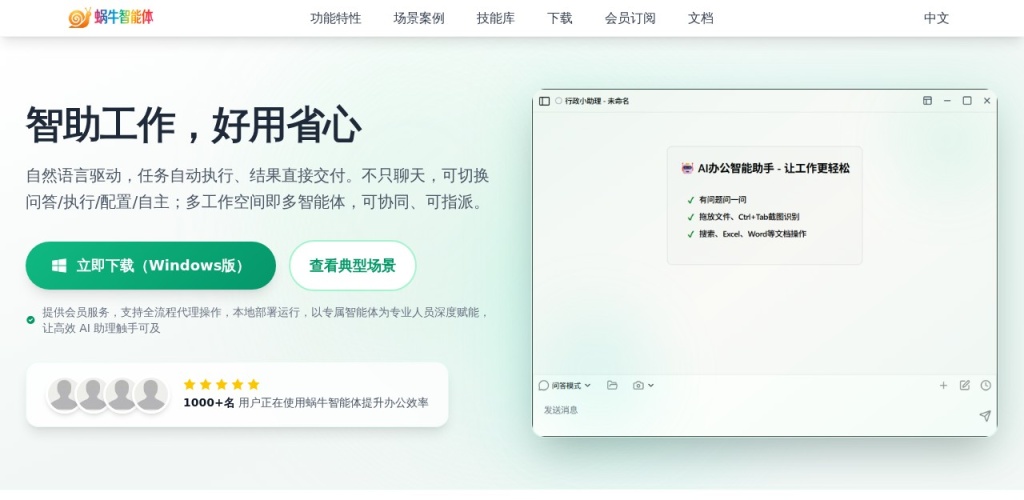Click the layout icon in app title bar
The width and height of the screenshot is (1024, 500).
coord(927,101)
